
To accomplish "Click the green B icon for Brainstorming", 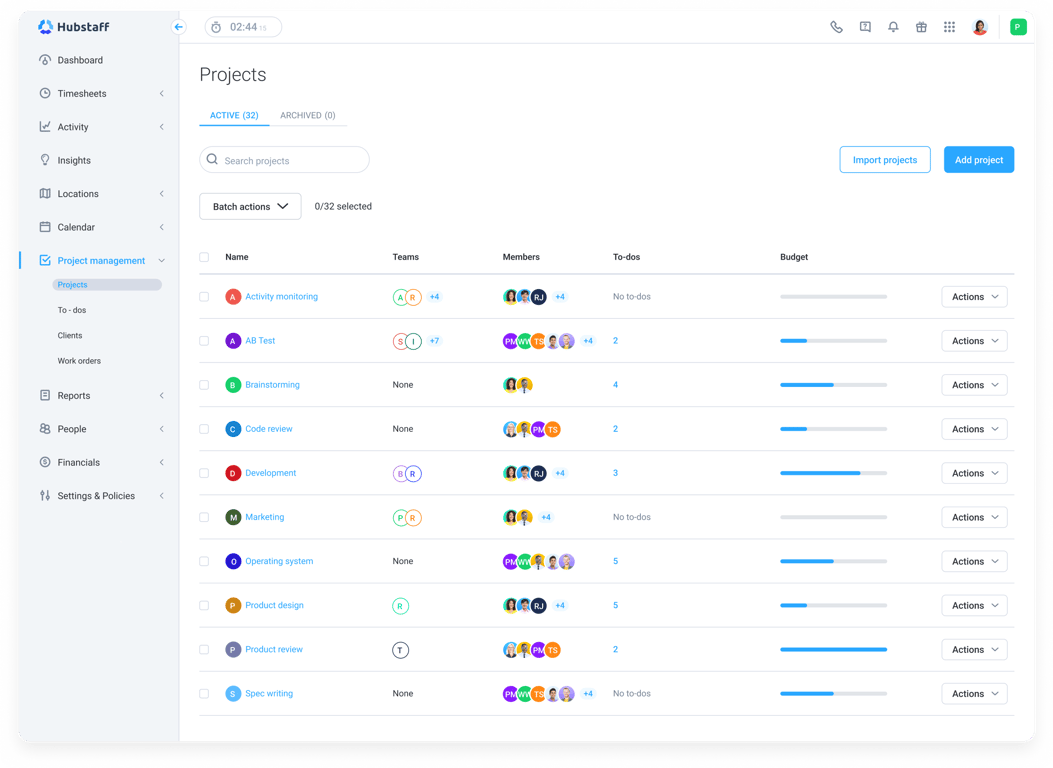I will (x=233, y=385).
